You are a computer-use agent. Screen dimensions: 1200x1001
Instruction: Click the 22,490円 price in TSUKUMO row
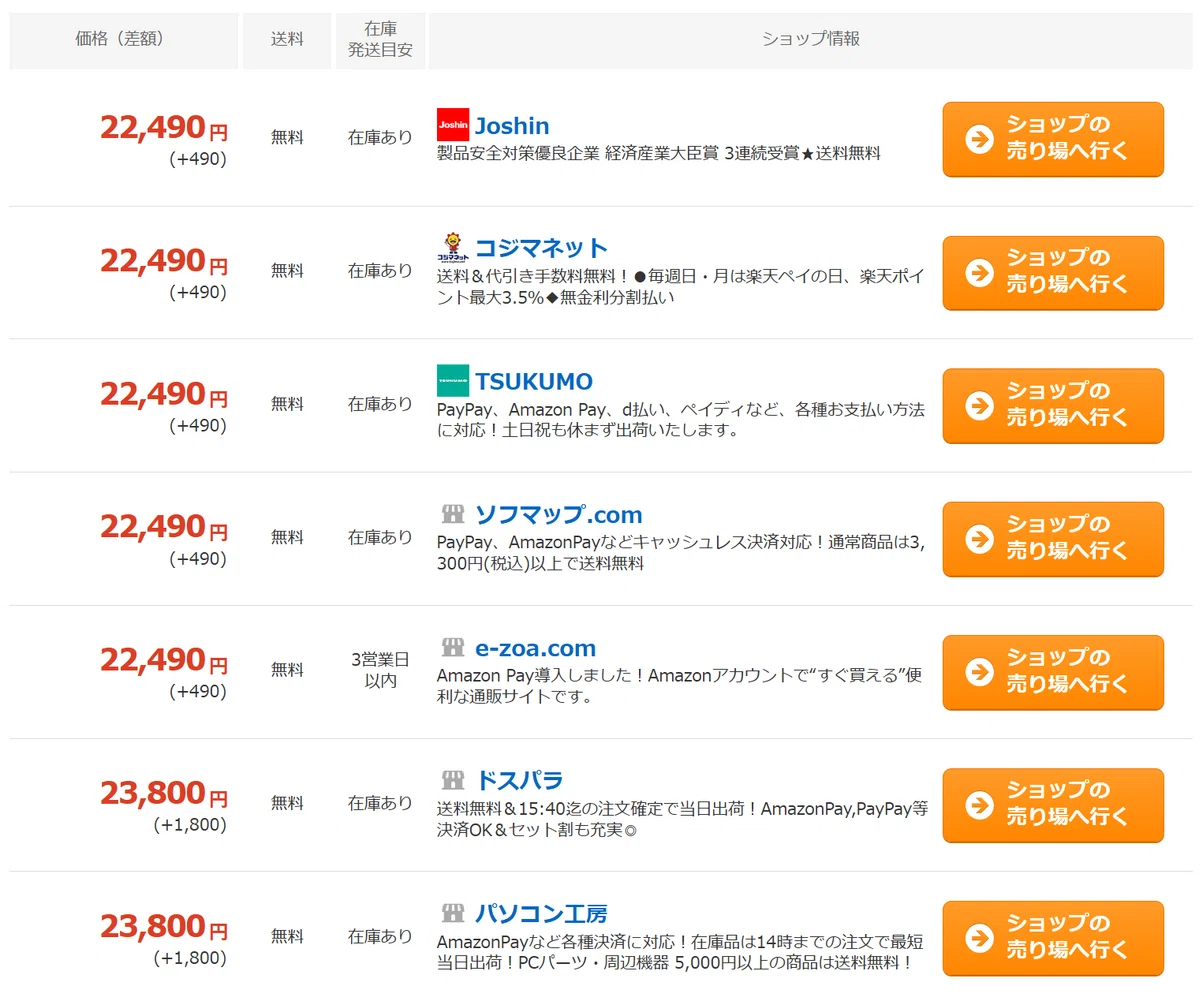[164, 394]
